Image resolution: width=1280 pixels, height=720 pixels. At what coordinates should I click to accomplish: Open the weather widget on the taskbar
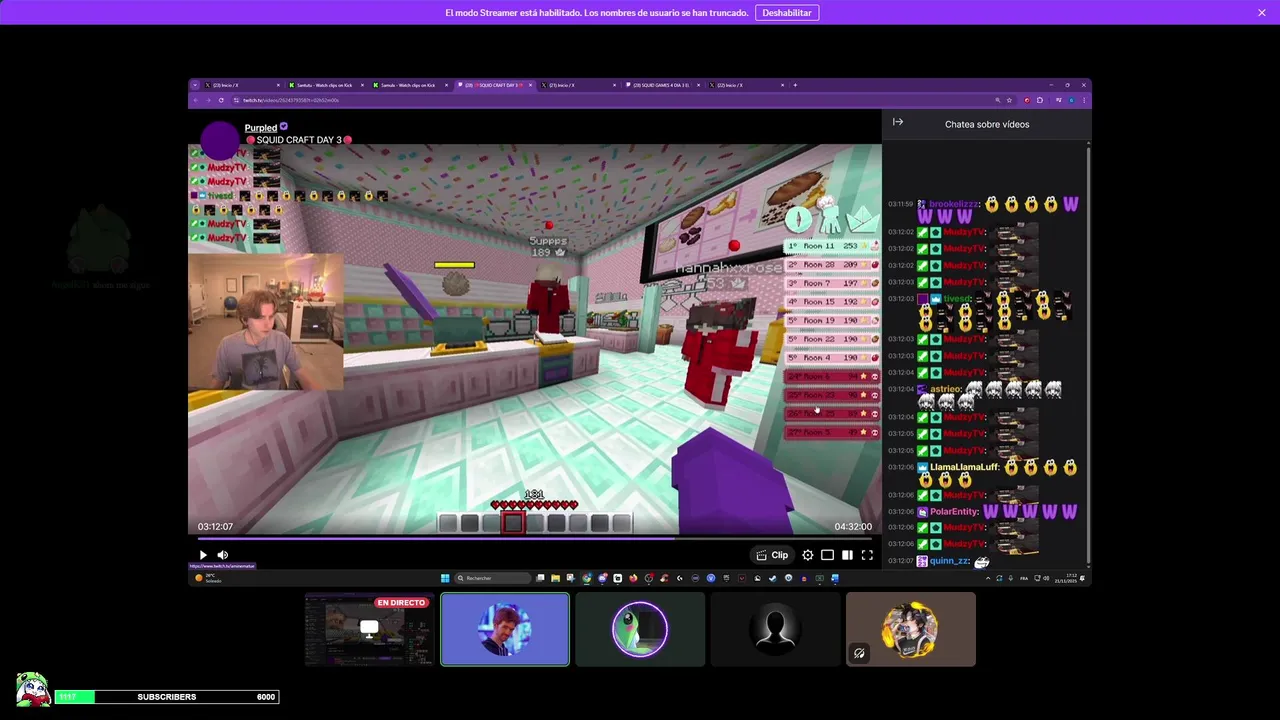[208, 578]
